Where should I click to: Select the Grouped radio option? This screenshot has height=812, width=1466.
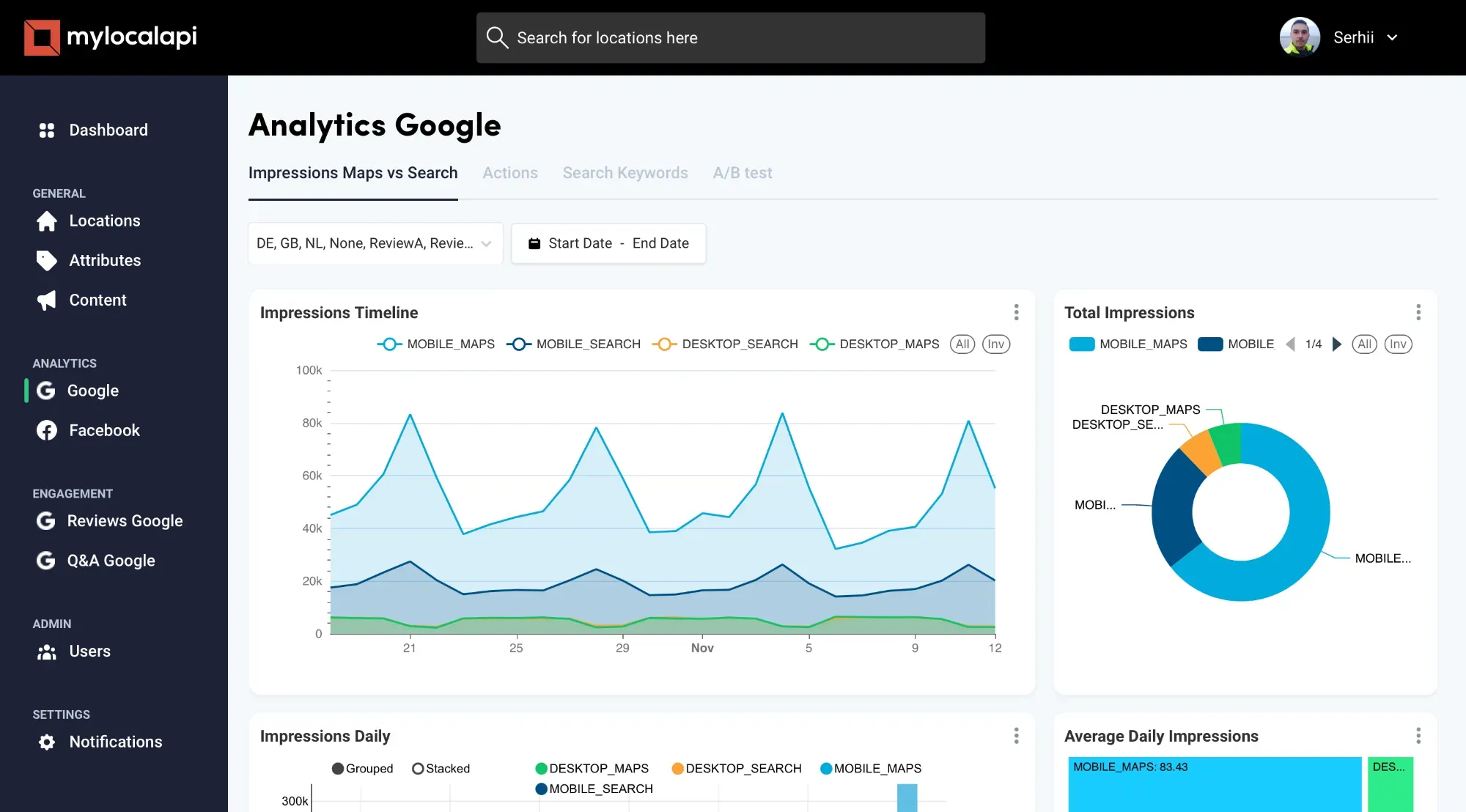point(362,769)
